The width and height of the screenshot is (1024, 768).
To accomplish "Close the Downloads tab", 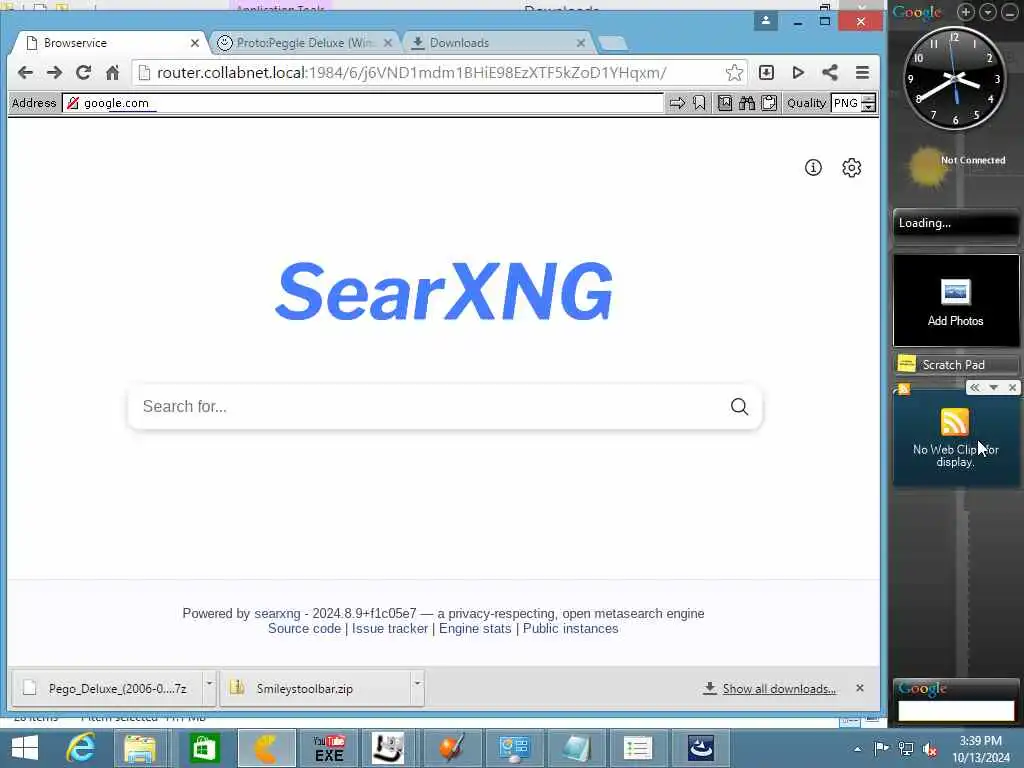I will pos(581,43).
